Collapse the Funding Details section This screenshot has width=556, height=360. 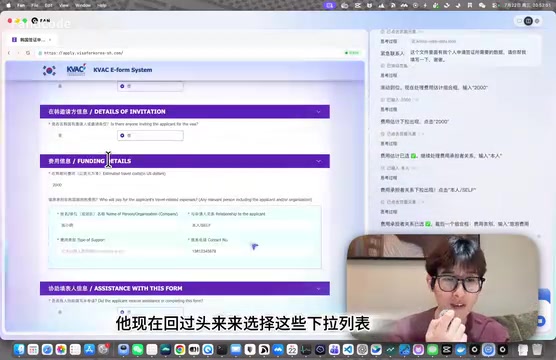pos(318,161)
